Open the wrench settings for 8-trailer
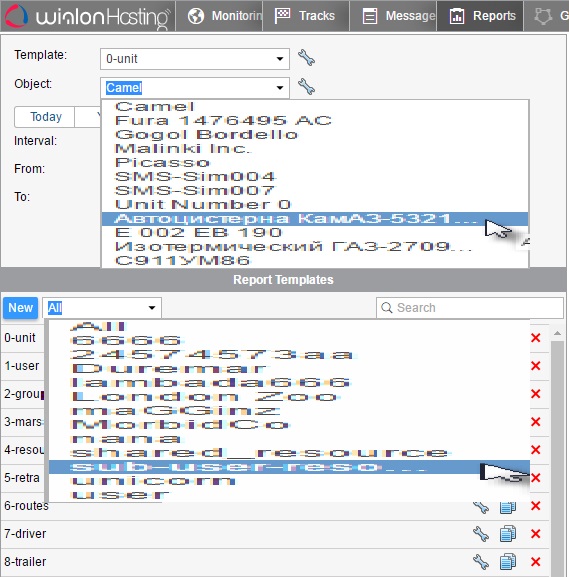Viewport: 569px width, 577px height. tap(481, 562)
